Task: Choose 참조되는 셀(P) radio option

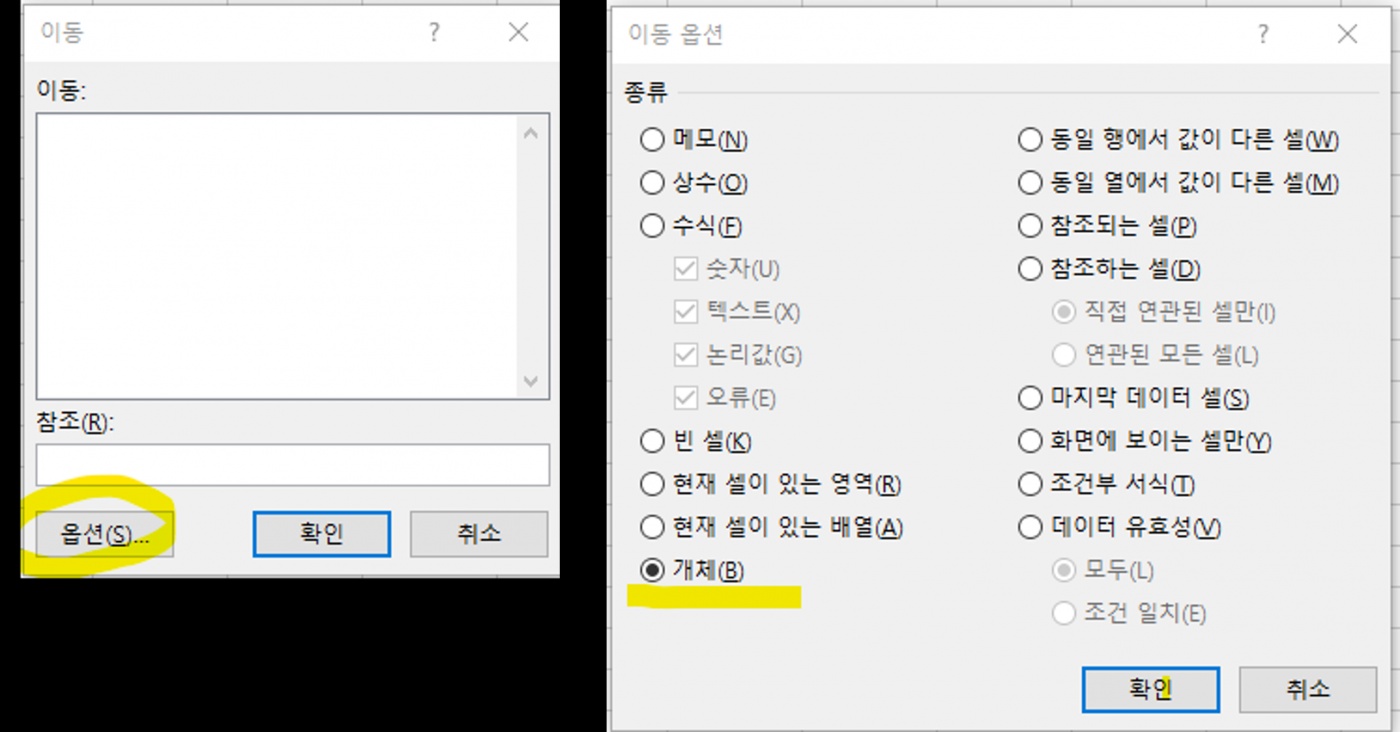Action: [x=1030, y=226]
